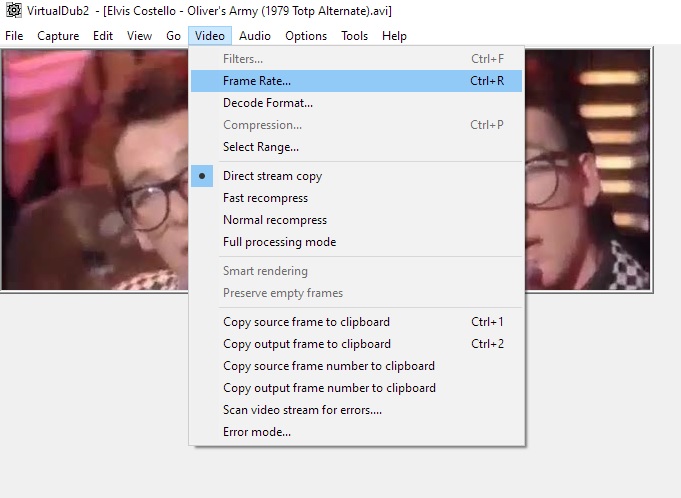Open the Edit menu

click(x=103, y=36)
